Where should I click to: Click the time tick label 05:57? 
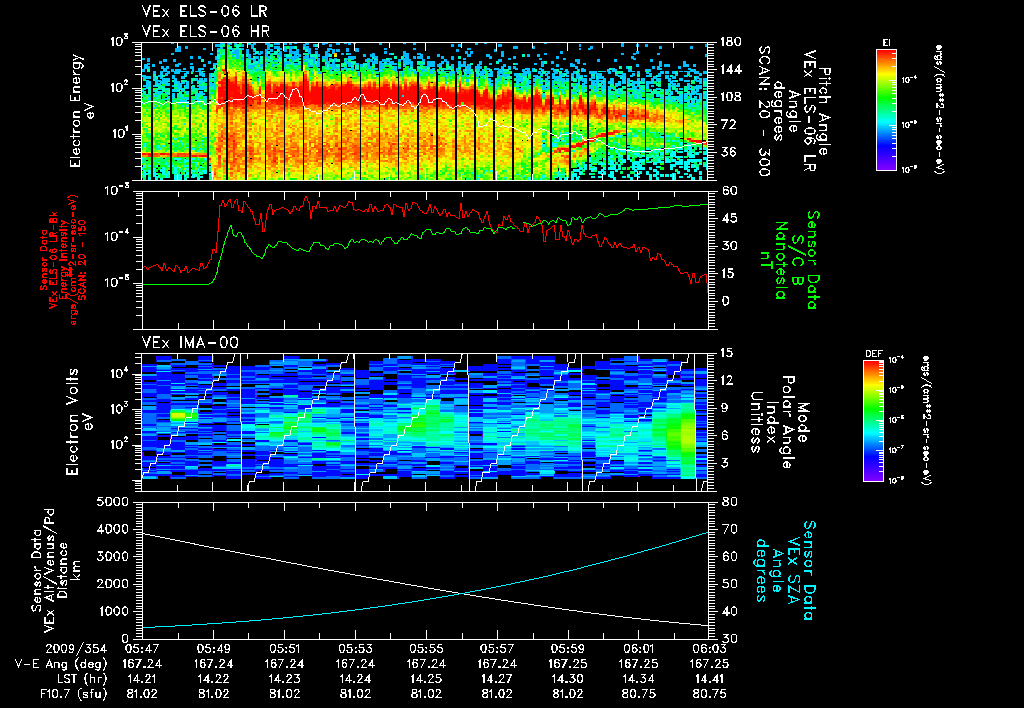(497, 649)
